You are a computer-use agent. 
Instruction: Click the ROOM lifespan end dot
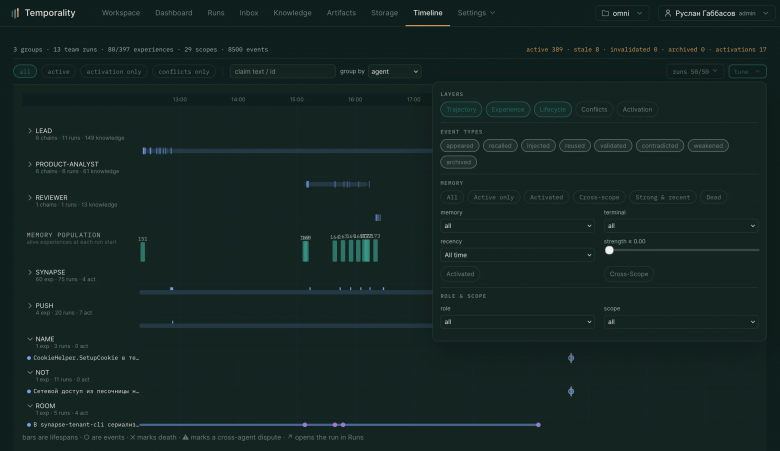pyautogui.click(x=538, y=425)
